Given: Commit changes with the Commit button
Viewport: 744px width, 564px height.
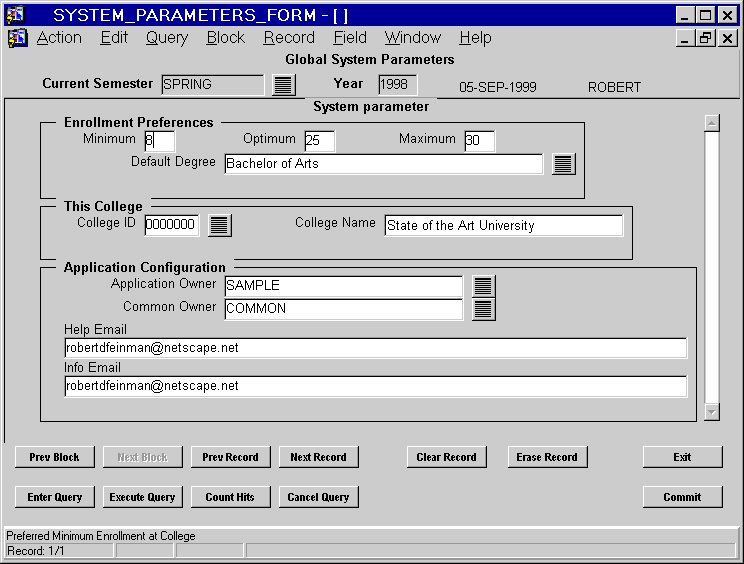Looking at the screenshot, I should pos(682,497).
